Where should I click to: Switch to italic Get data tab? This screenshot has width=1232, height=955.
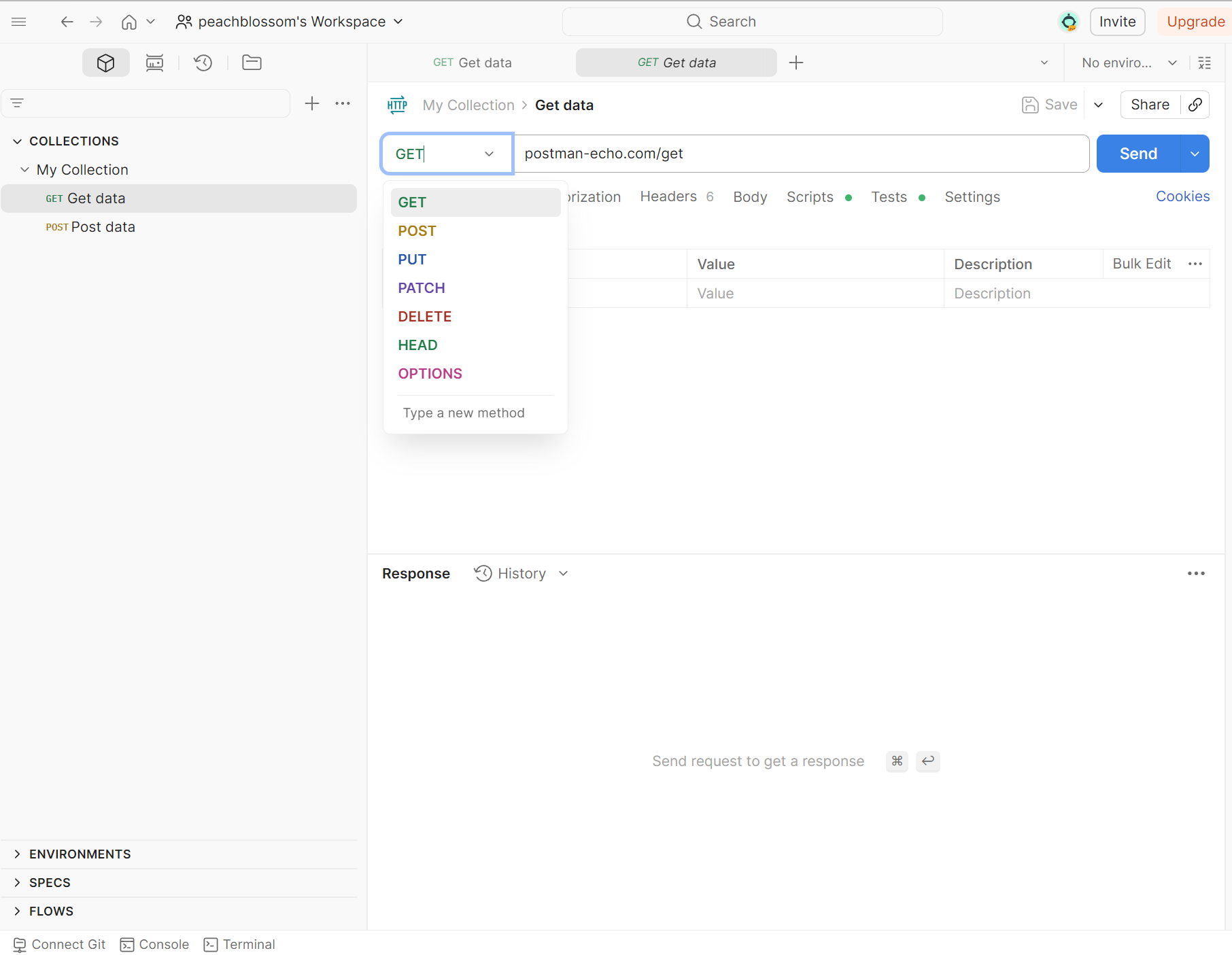[677, 63]
